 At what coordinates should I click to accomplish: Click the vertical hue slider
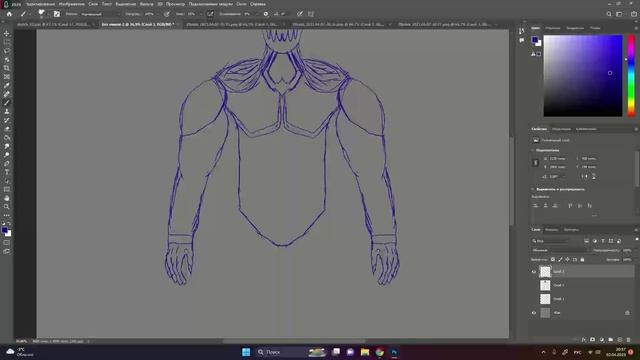click(631, 76)
